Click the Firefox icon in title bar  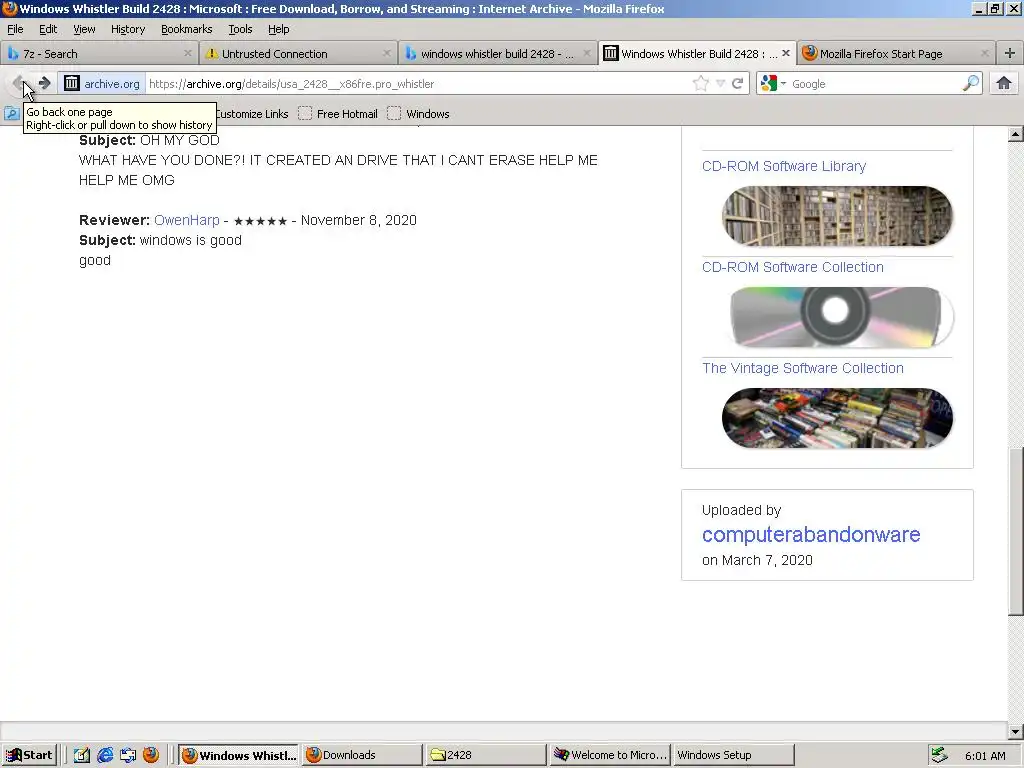9,8
